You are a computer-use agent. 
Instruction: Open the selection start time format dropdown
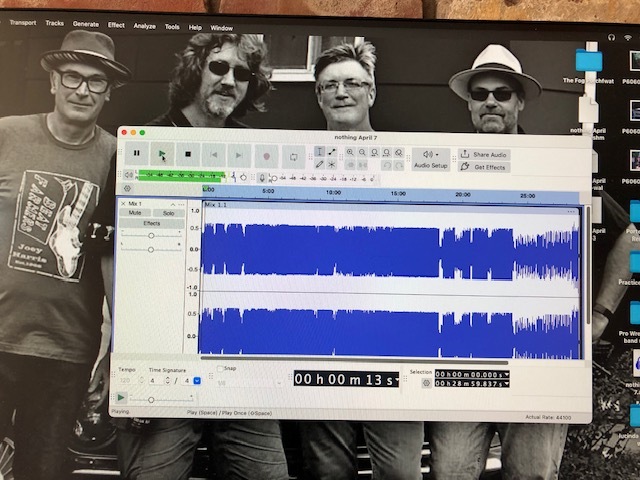(507, 374)
